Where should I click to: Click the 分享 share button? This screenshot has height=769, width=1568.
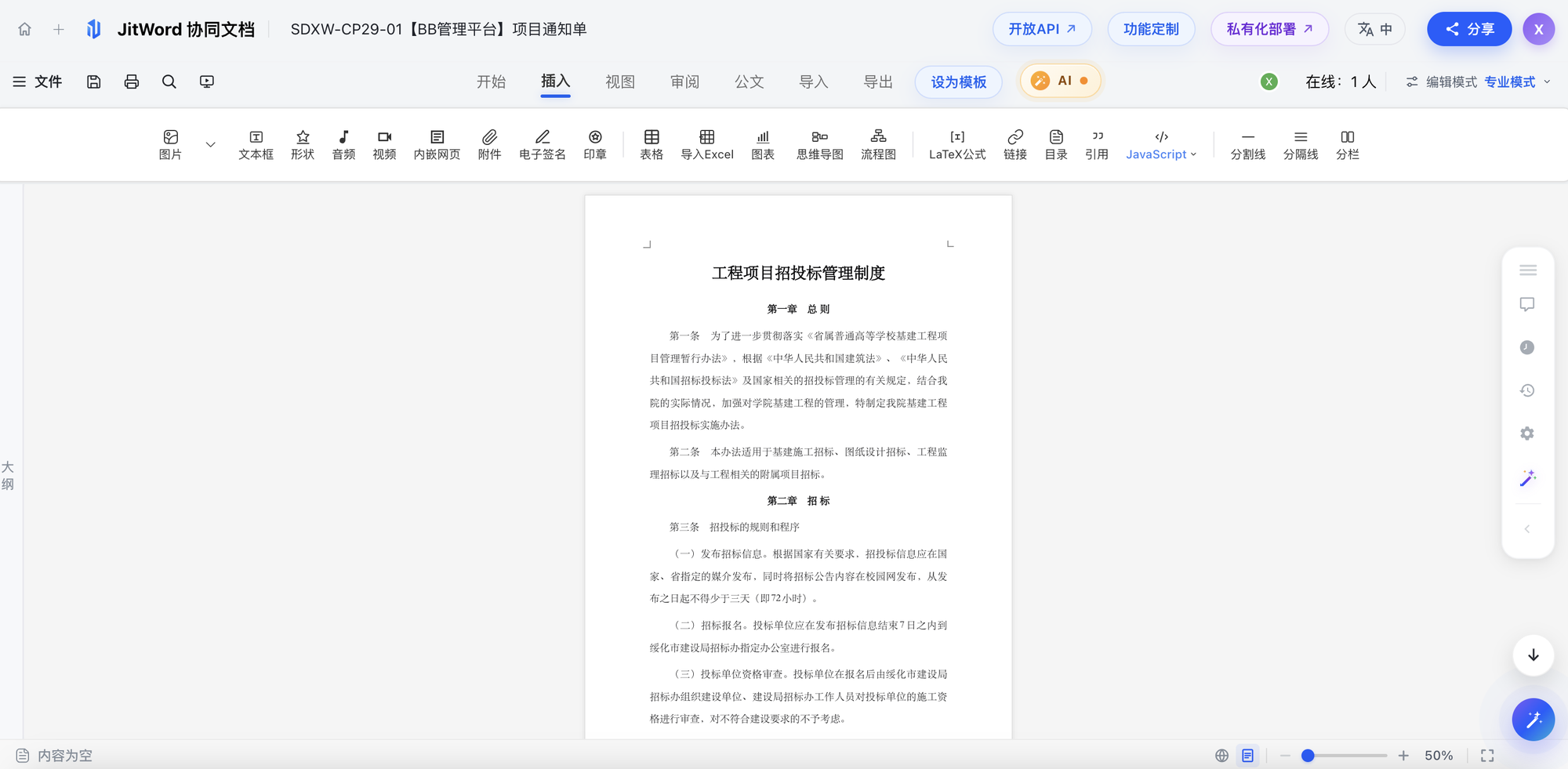tap(1469, 29)
